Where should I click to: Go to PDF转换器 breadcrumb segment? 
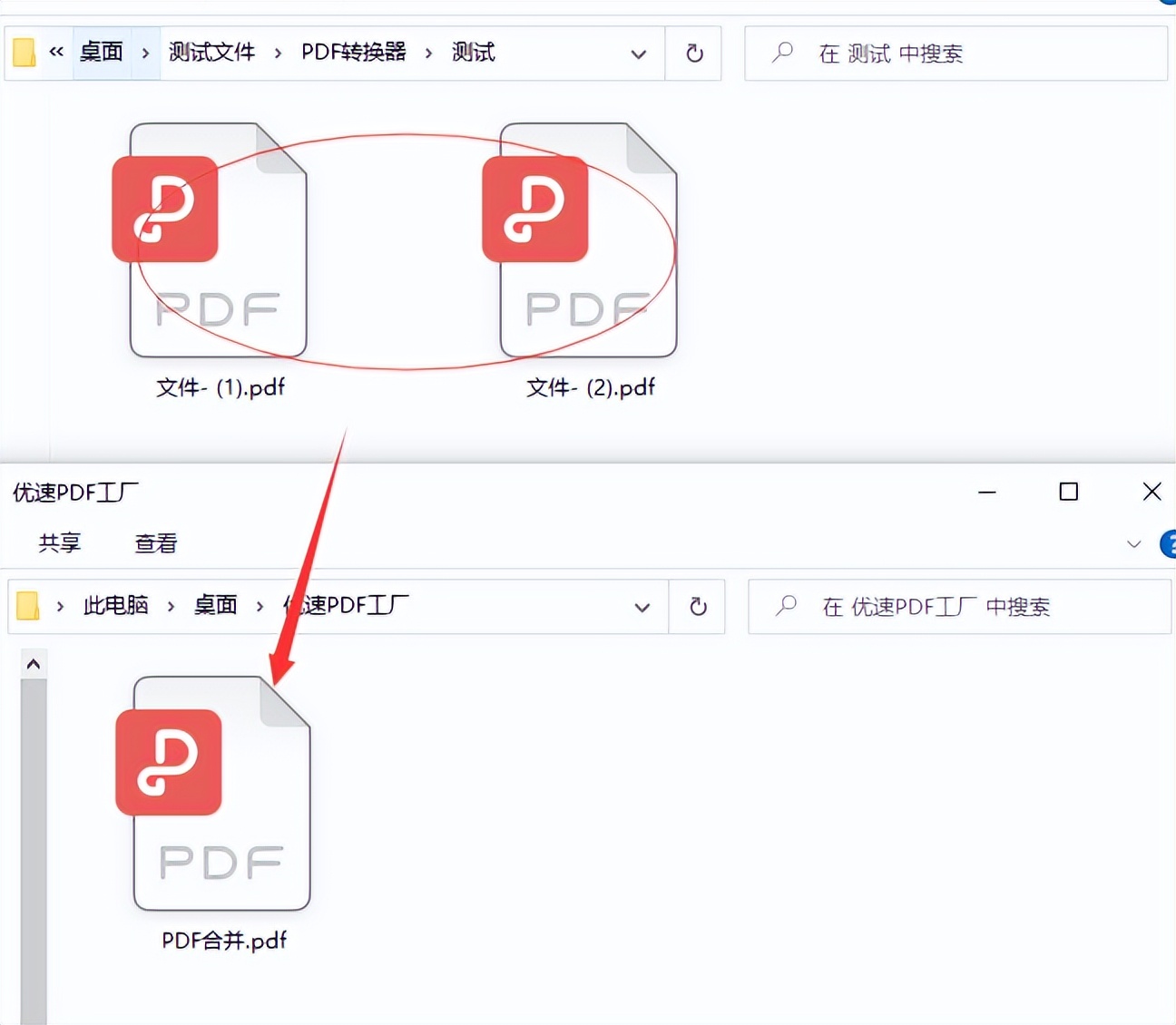(354, 52)
